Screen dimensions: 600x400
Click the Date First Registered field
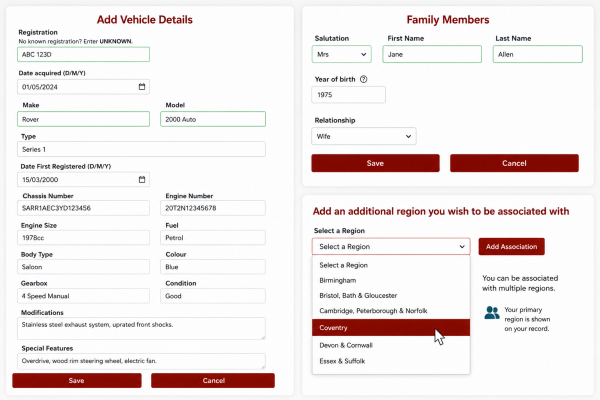point(83,180)
